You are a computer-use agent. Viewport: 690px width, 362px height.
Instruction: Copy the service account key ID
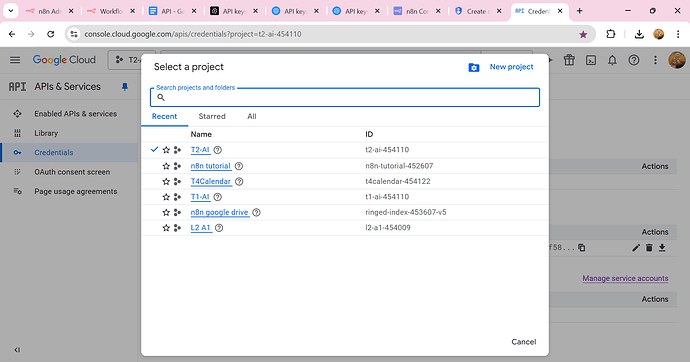582,248
